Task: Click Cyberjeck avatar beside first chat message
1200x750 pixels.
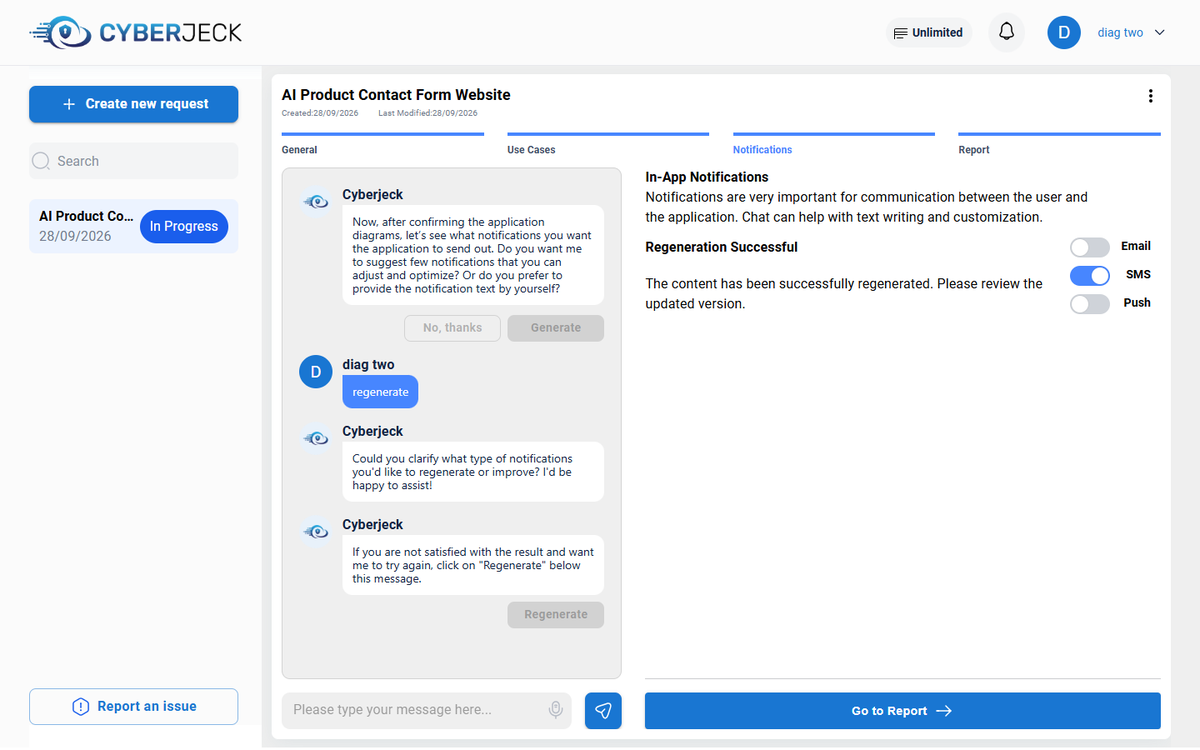Action: pos(316,202)
